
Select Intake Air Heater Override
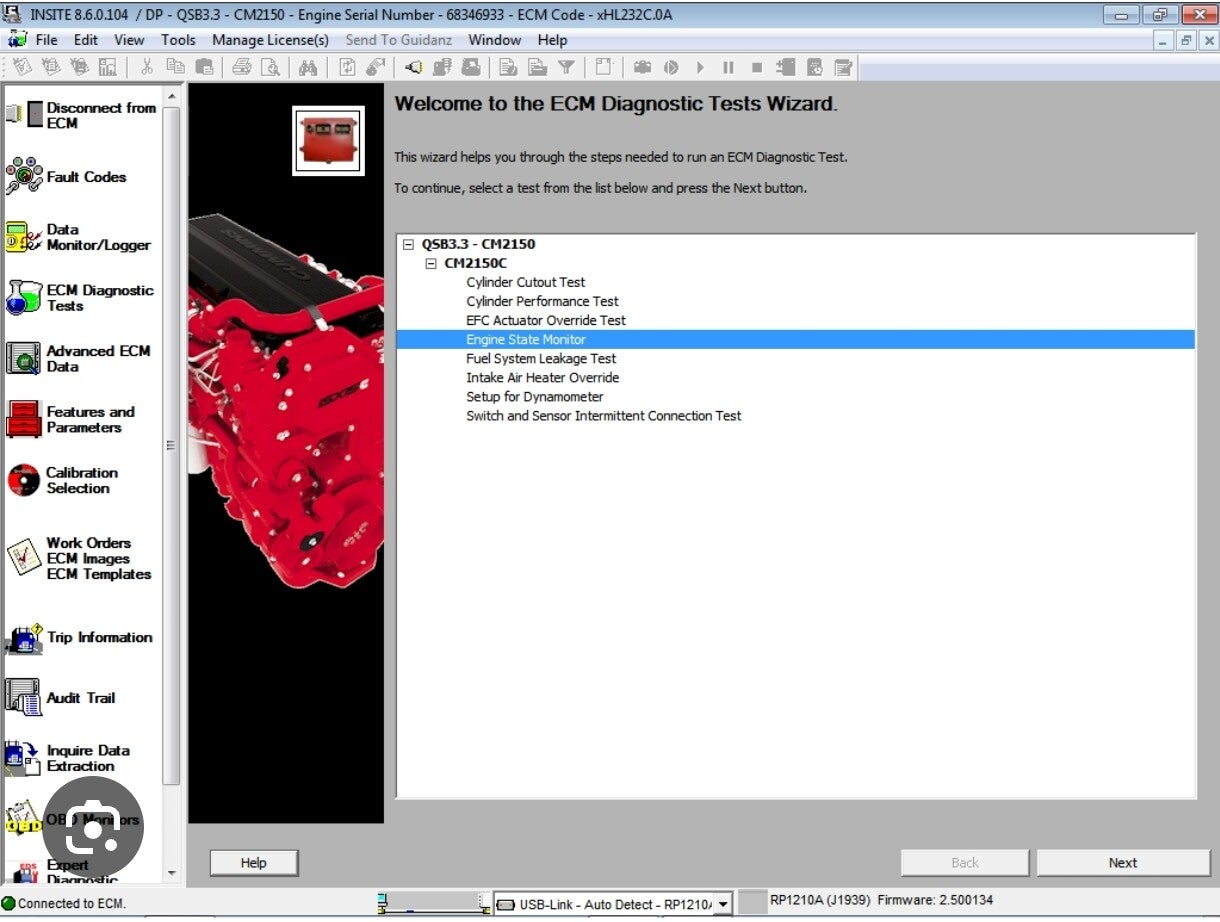(543, 377)
